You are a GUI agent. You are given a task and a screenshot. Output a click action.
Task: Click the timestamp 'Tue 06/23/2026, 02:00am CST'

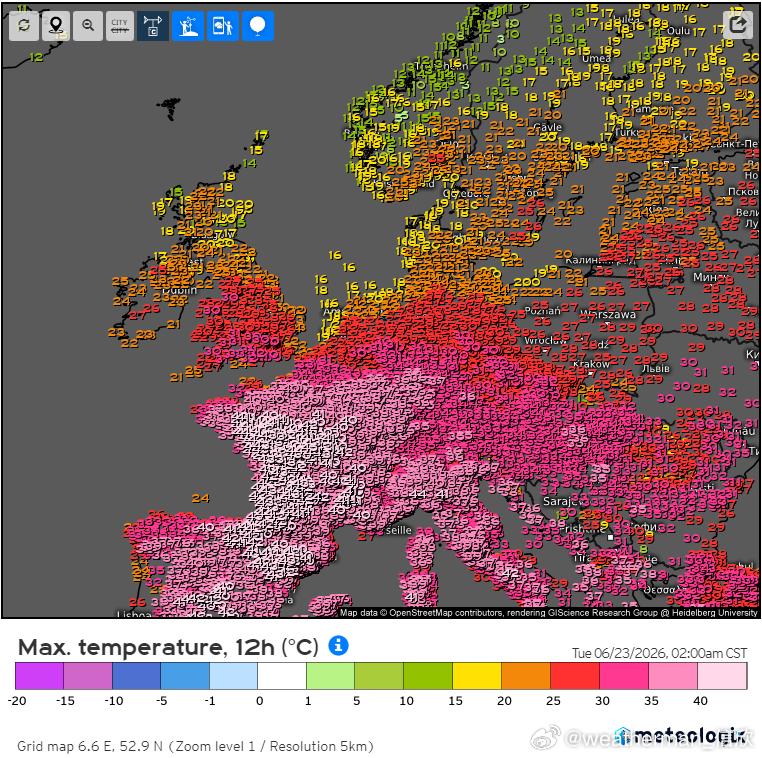click(659, 653)
